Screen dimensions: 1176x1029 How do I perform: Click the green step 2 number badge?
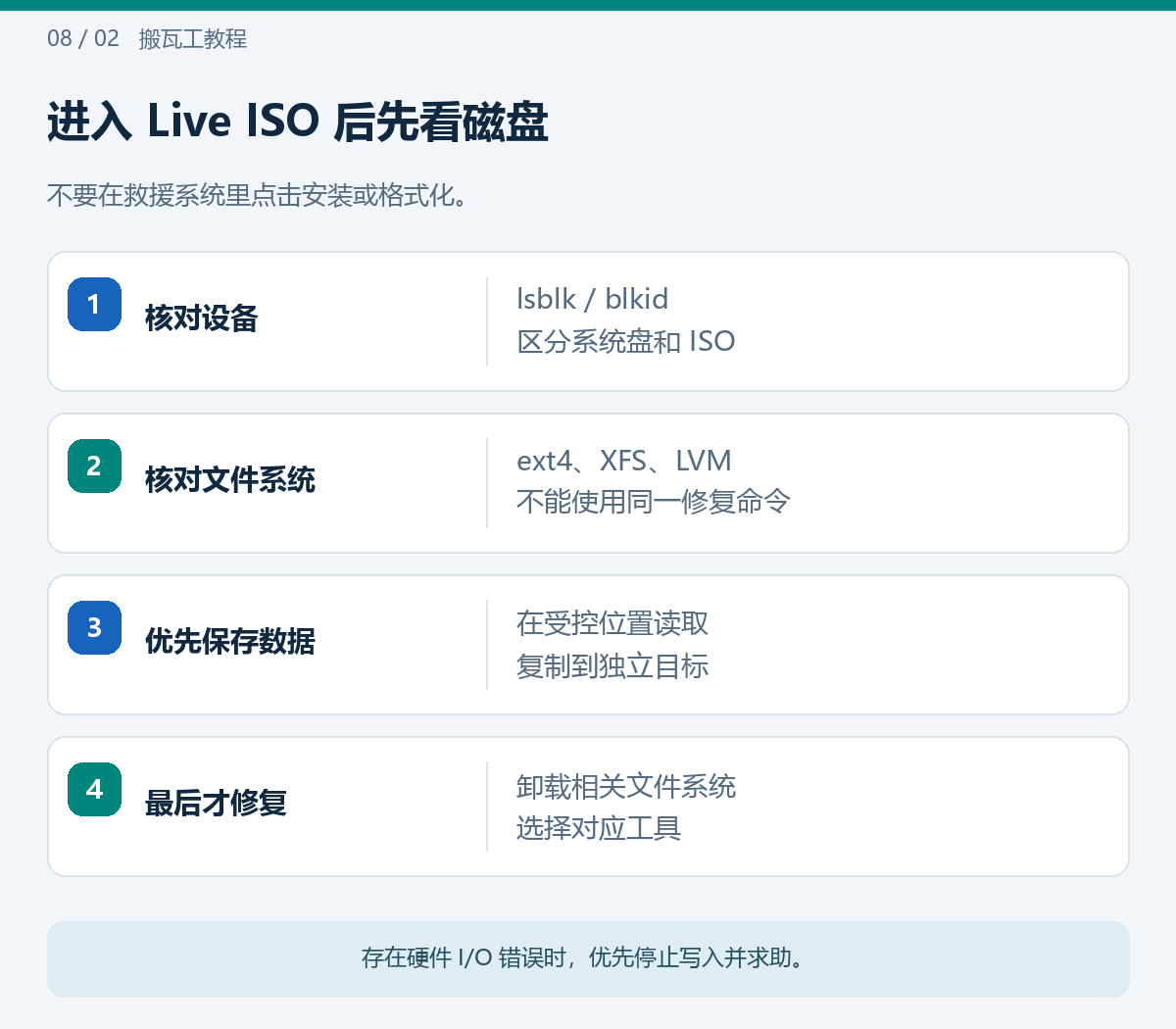94,465
